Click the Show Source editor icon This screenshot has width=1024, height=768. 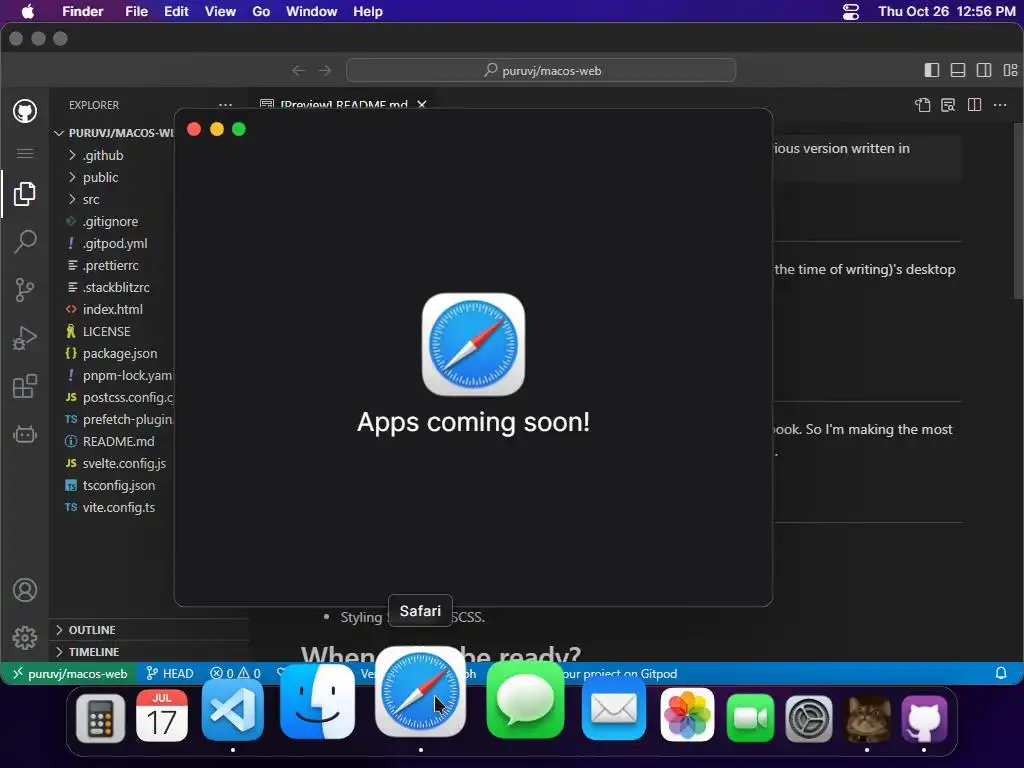[948, 105]
